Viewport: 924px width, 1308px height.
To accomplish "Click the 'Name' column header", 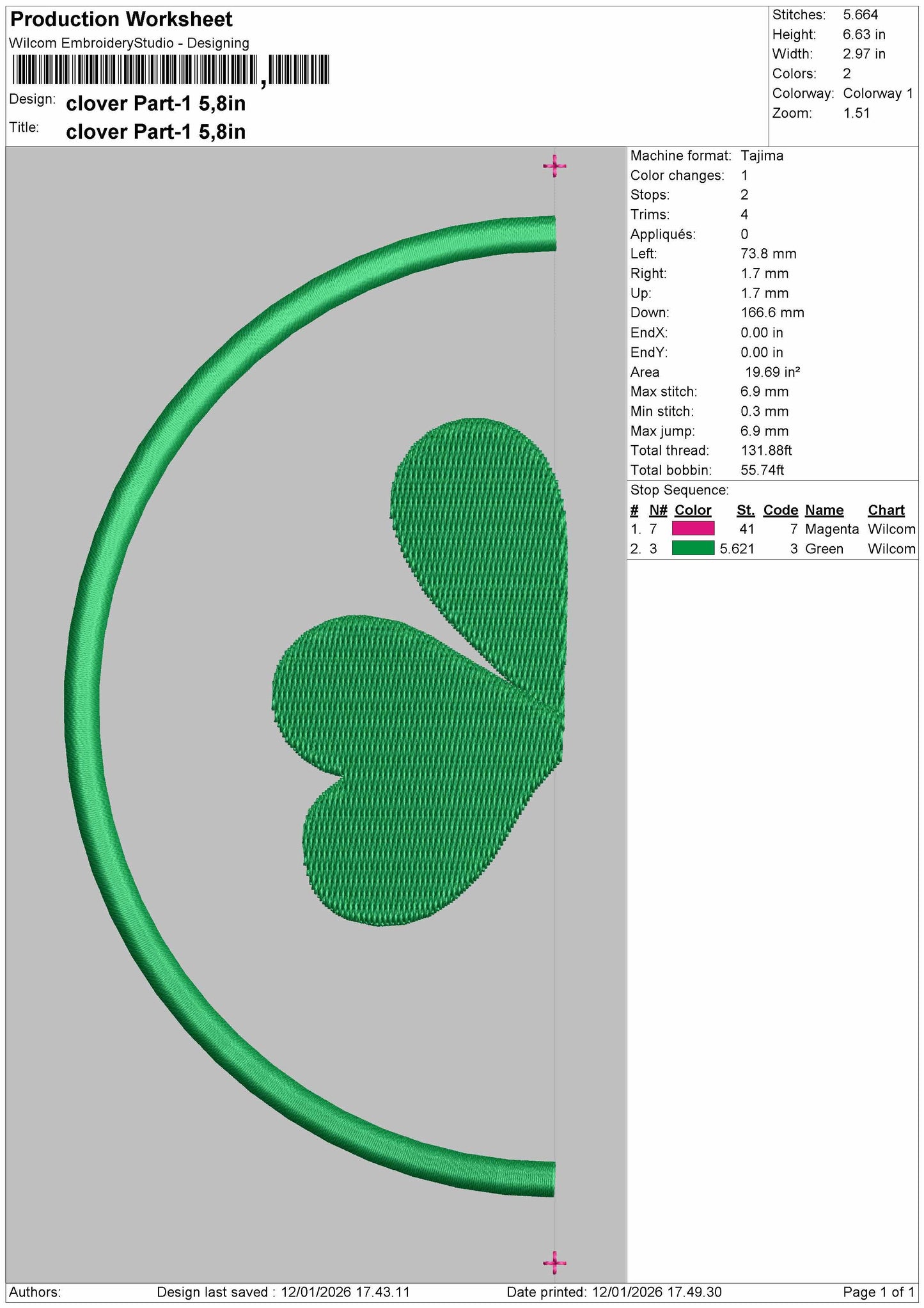I will pyautogui.click(x=824, y=510).
